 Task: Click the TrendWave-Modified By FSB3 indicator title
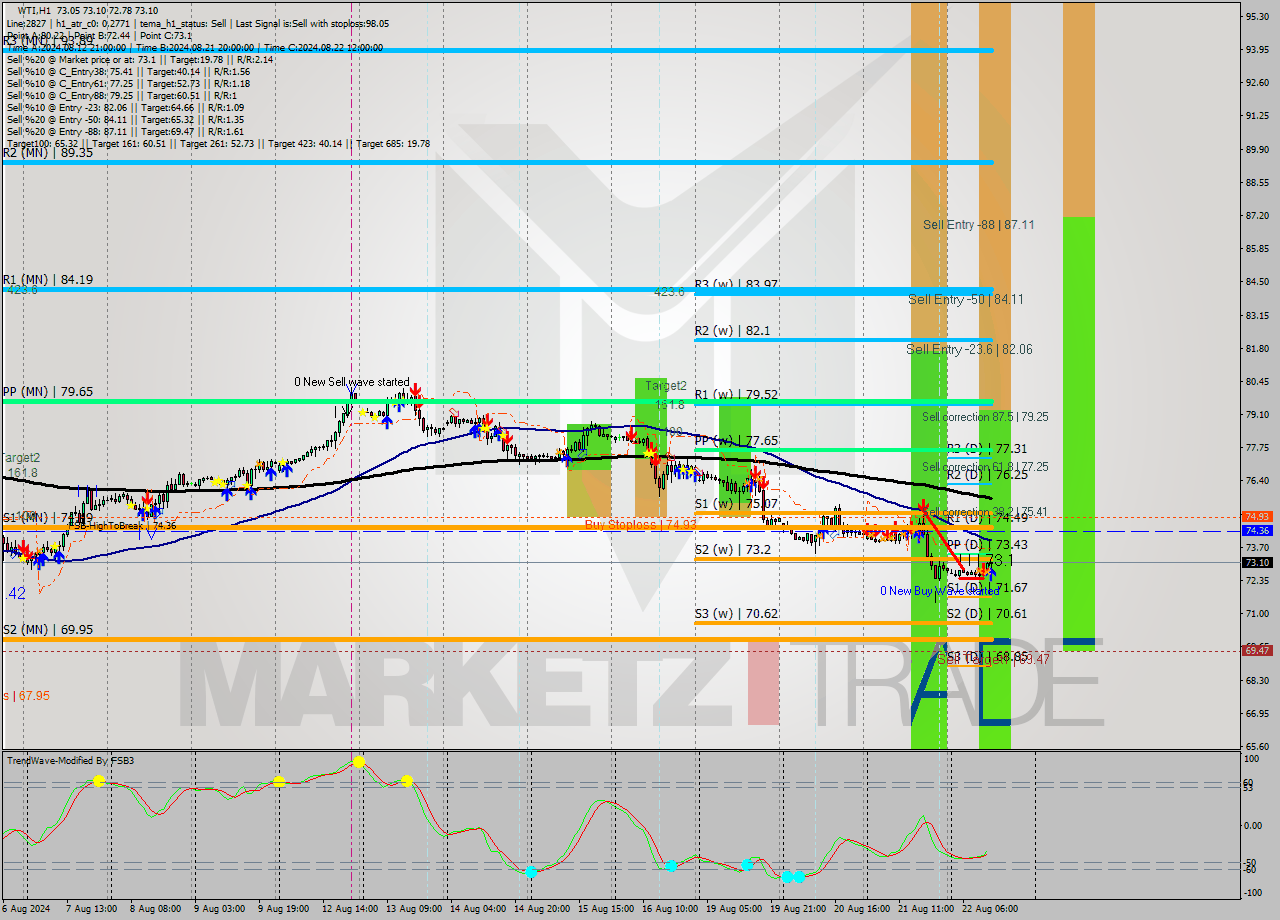(70, 761)
